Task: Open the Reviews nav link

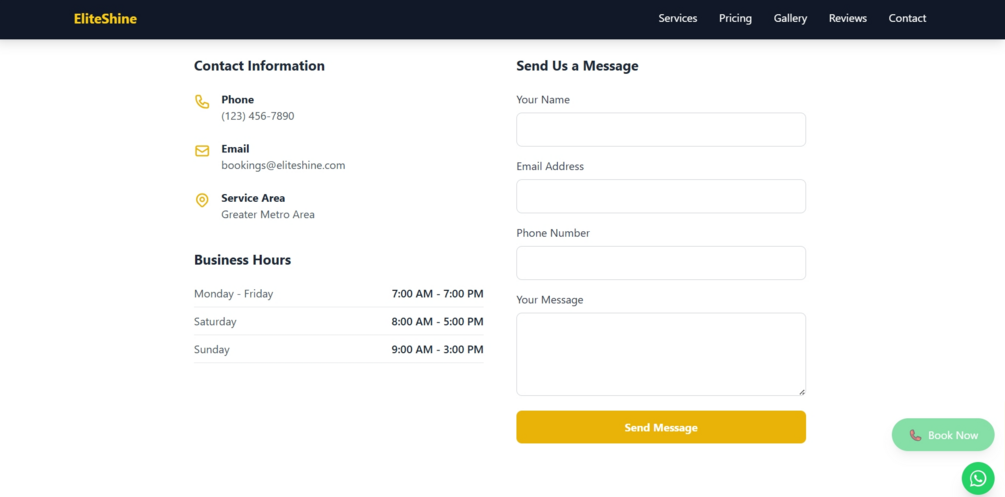Action: (848, 19)
